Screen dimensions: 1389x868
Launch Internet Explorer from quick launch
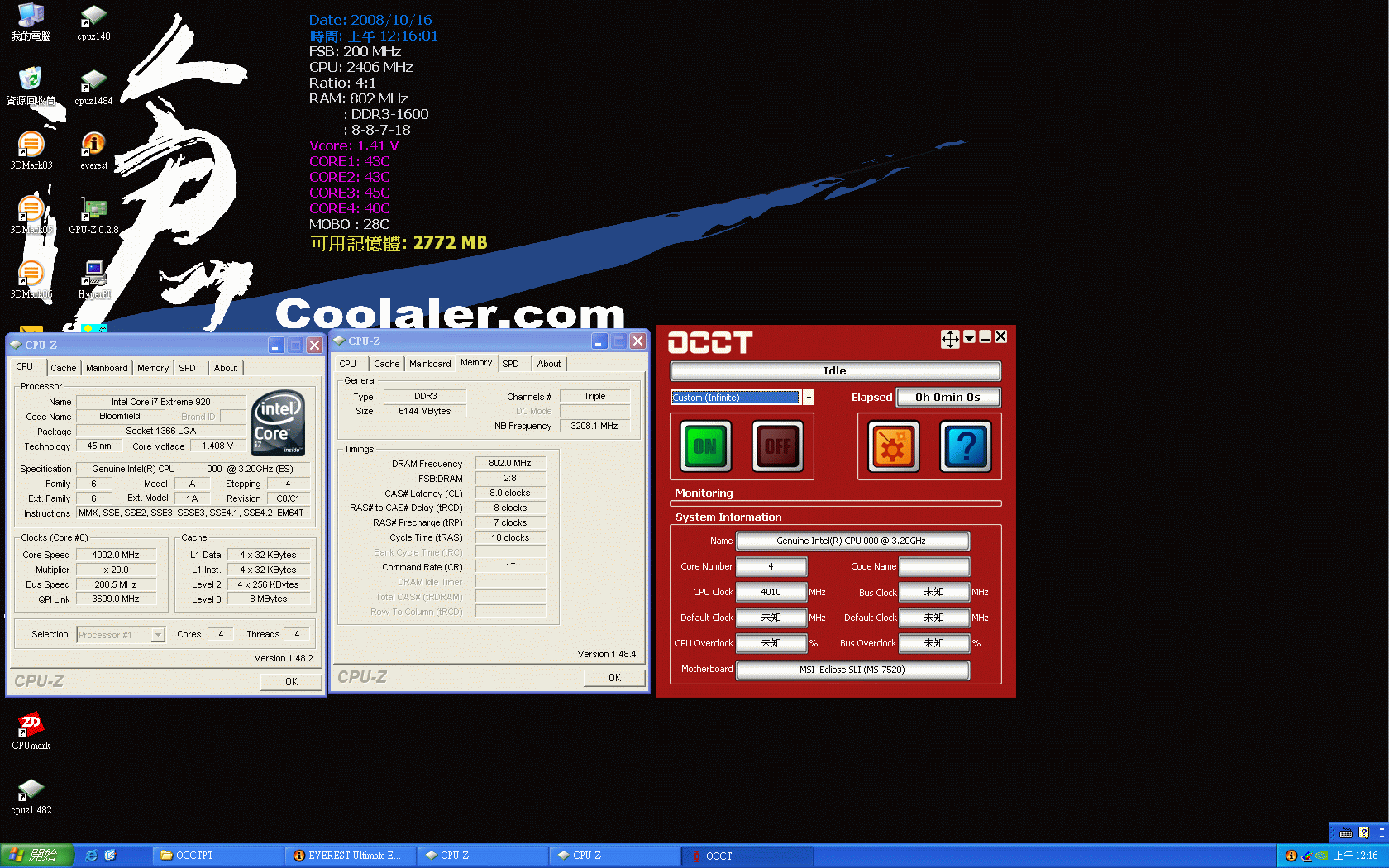(x=92, y=856)
